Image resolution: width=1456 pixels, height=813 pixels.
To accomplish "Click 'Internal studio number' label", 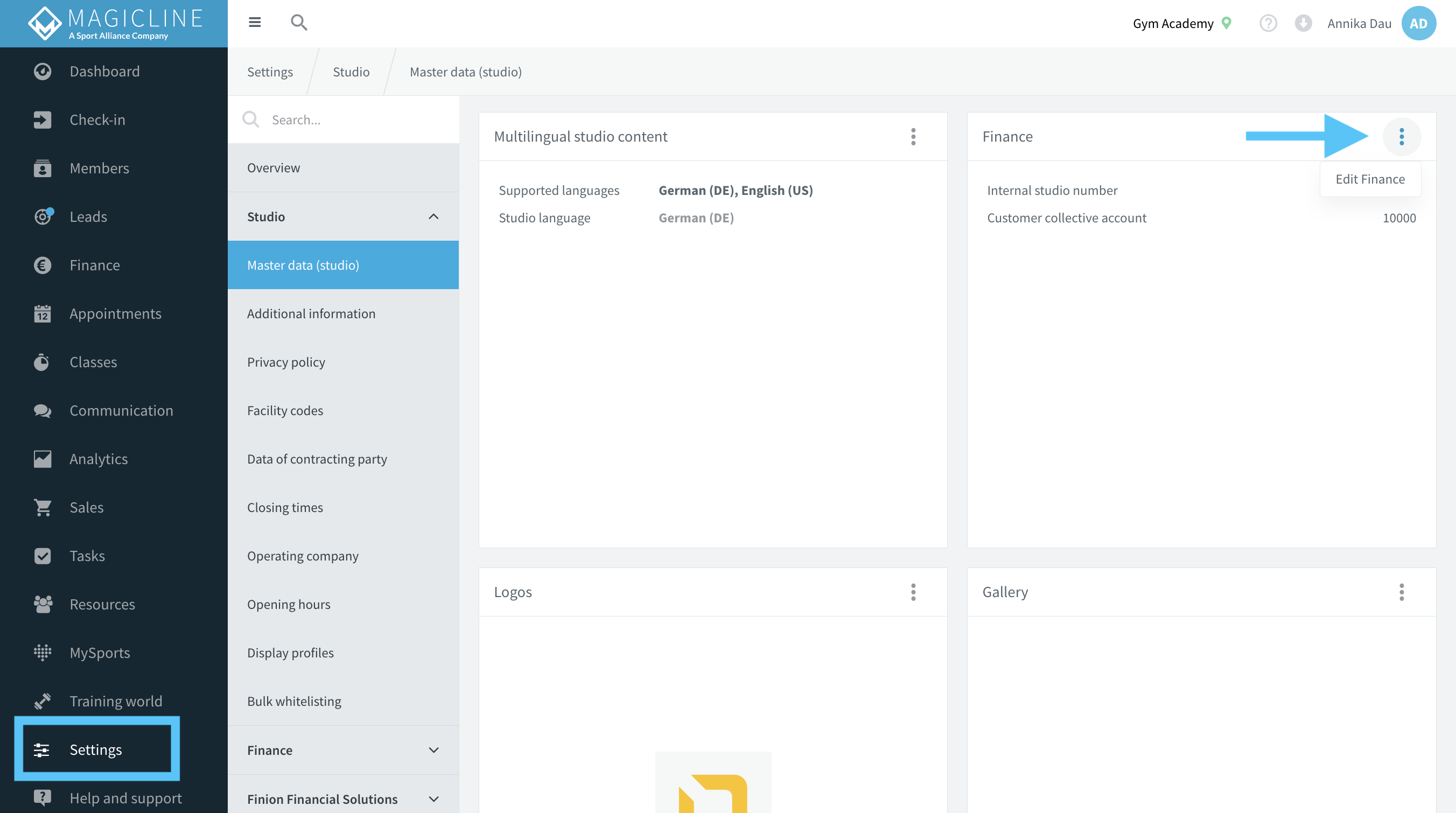I will 1053,191.
